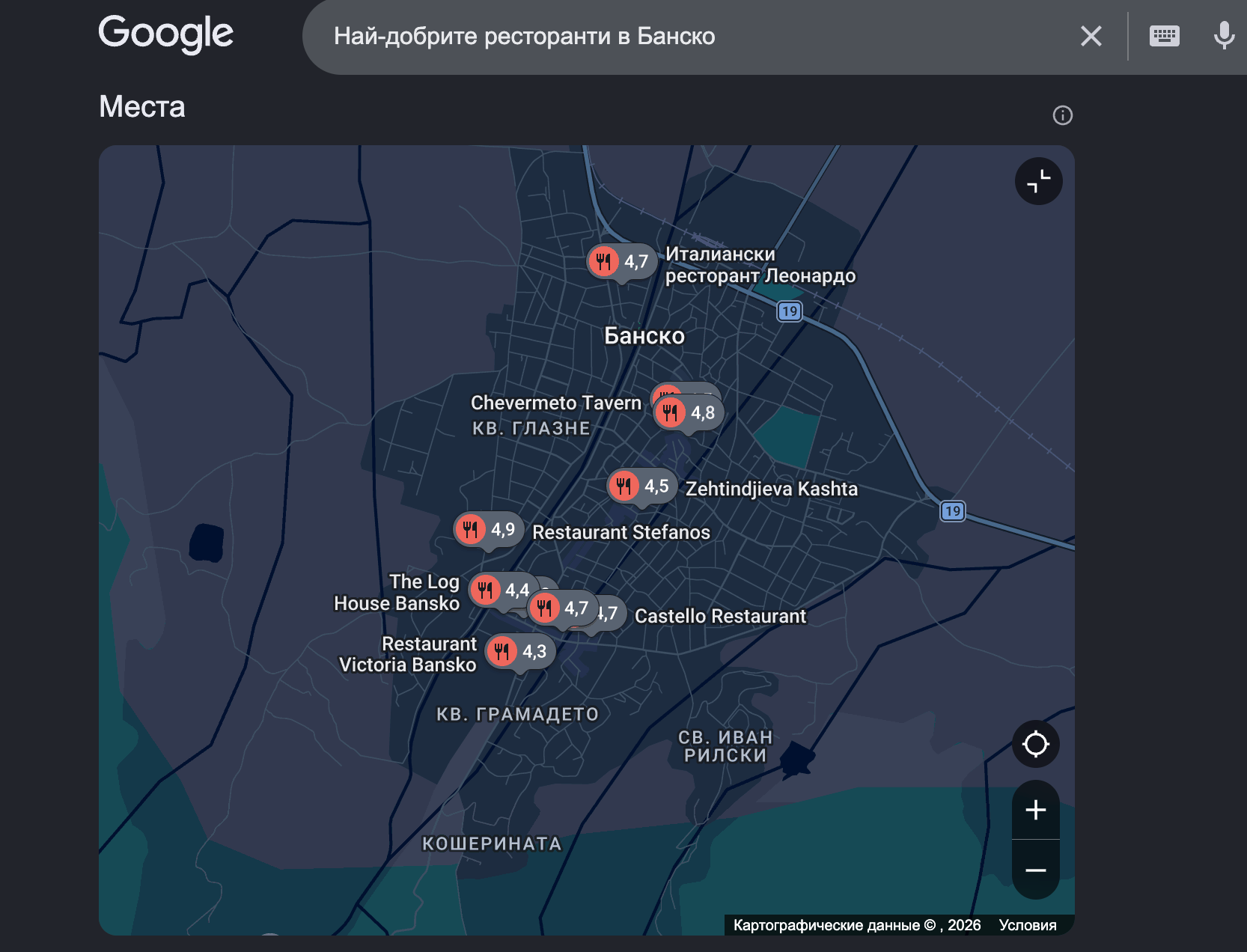Select the 4,7 pin for Italian restaurant Леонардо

[x=622, y=262]
